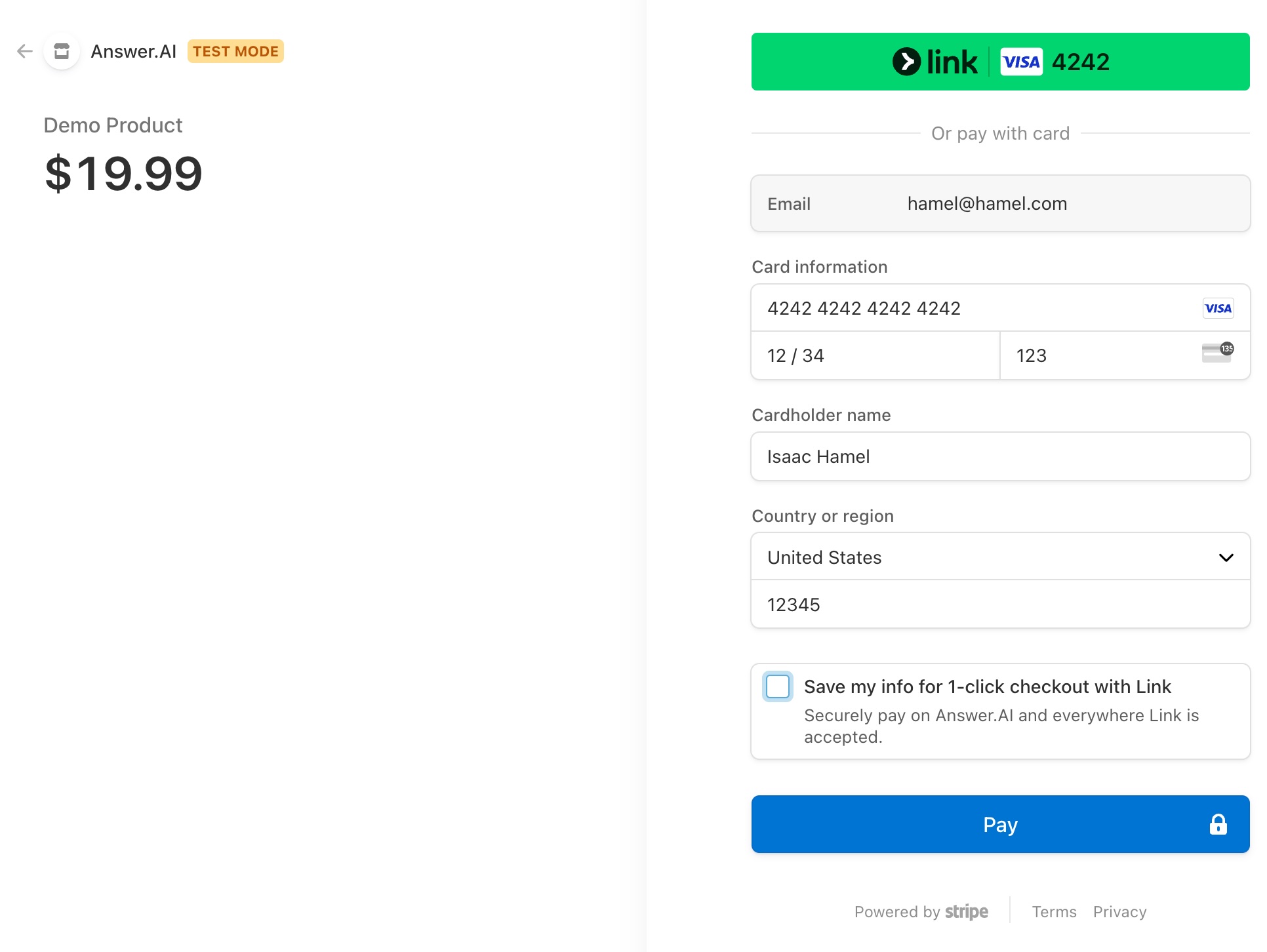Open the United States country dropdown

[984, 557]
